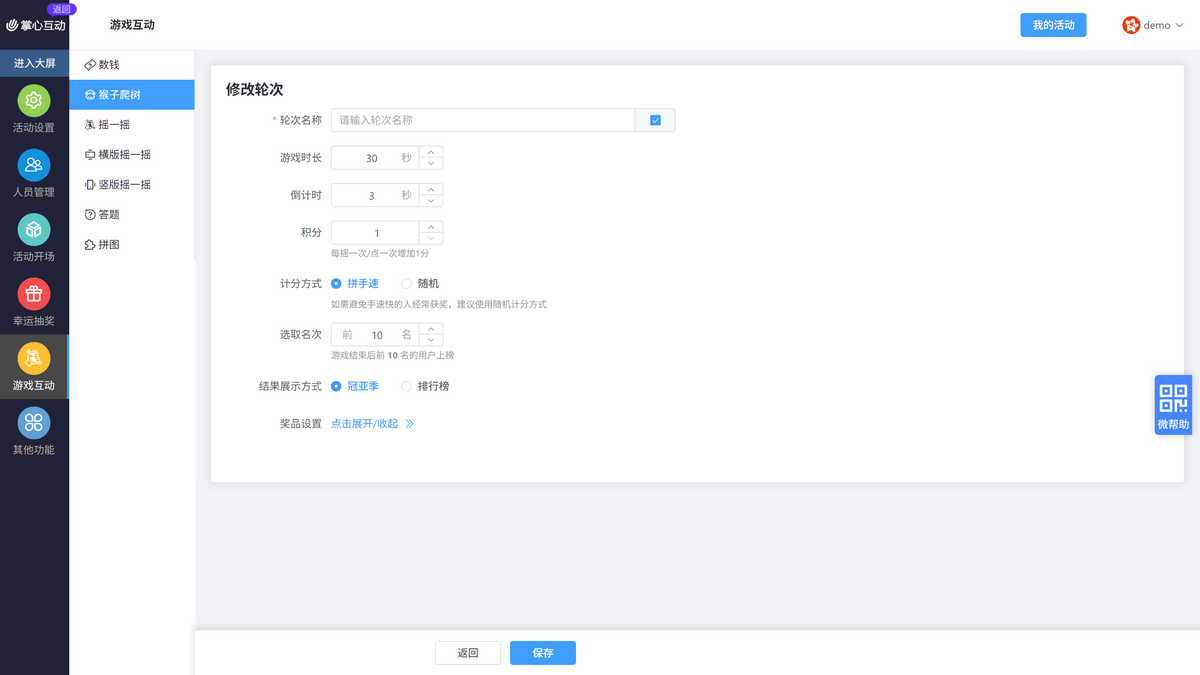Click the 掌心互动 logo

(x=36, y=25)
